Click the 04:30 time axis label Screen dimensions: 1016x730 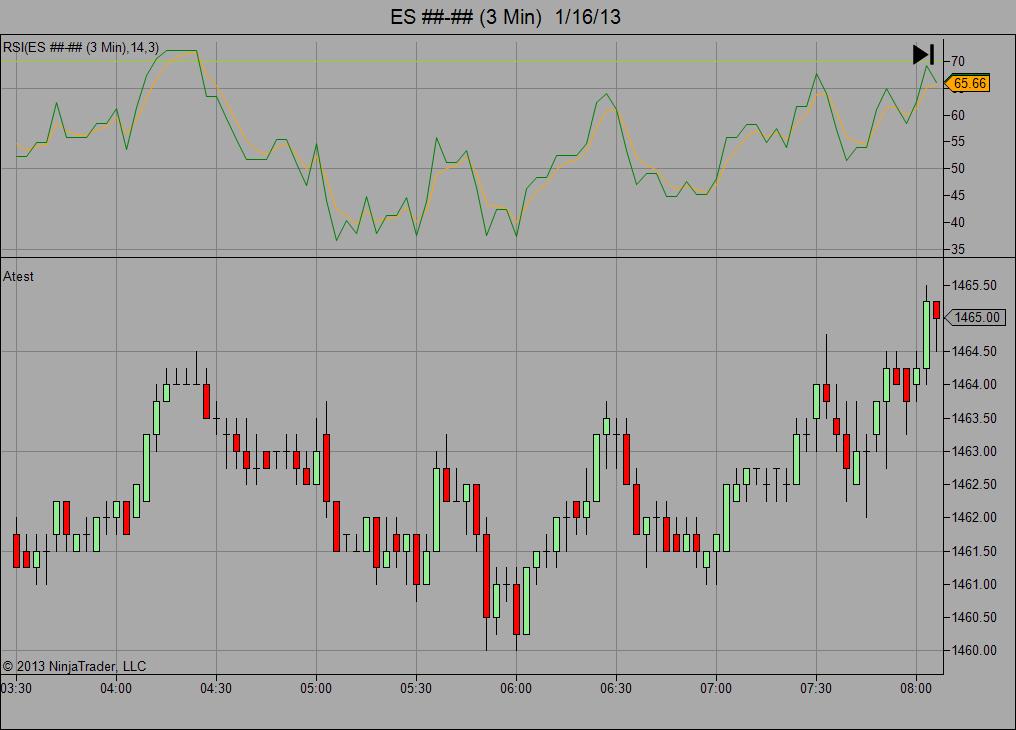pyautogui.click(x=216, y=688)
